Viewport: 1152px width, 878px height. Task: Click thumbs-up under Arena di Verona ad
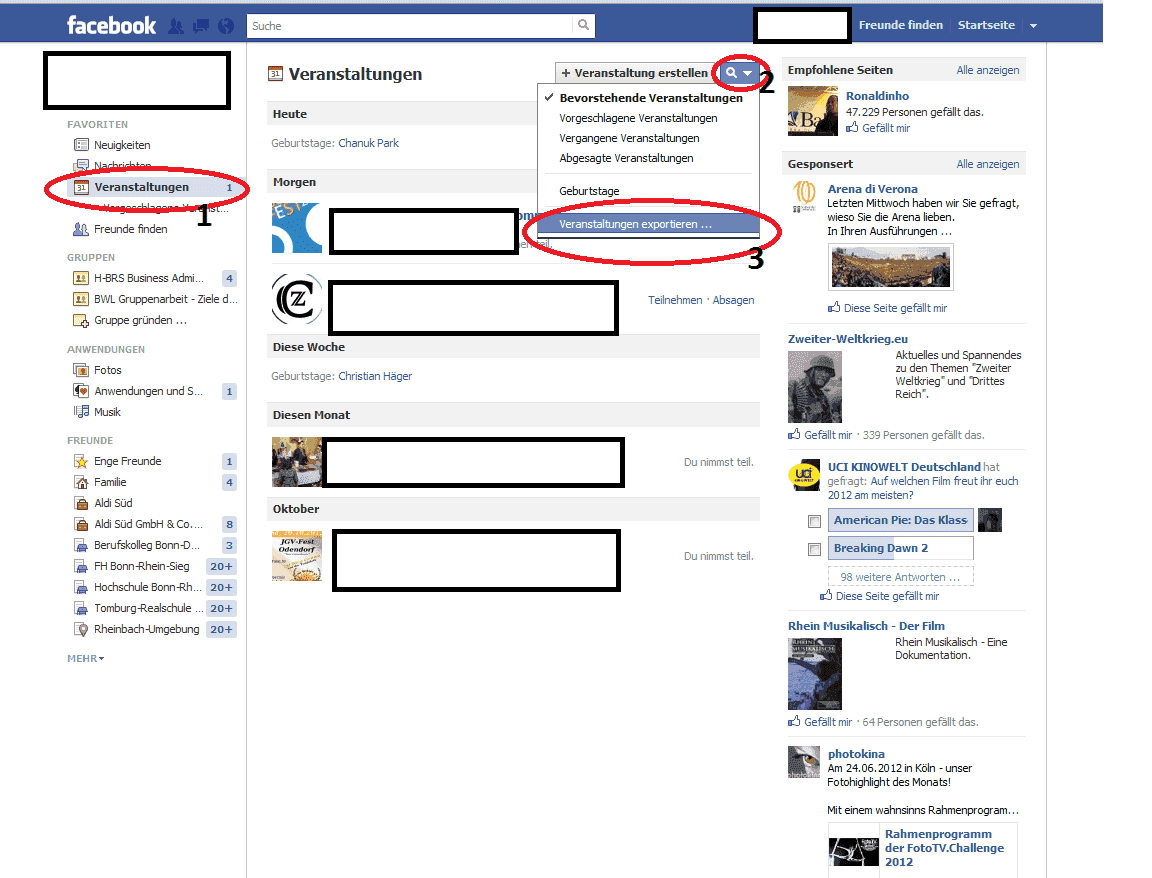click(834, 308)
